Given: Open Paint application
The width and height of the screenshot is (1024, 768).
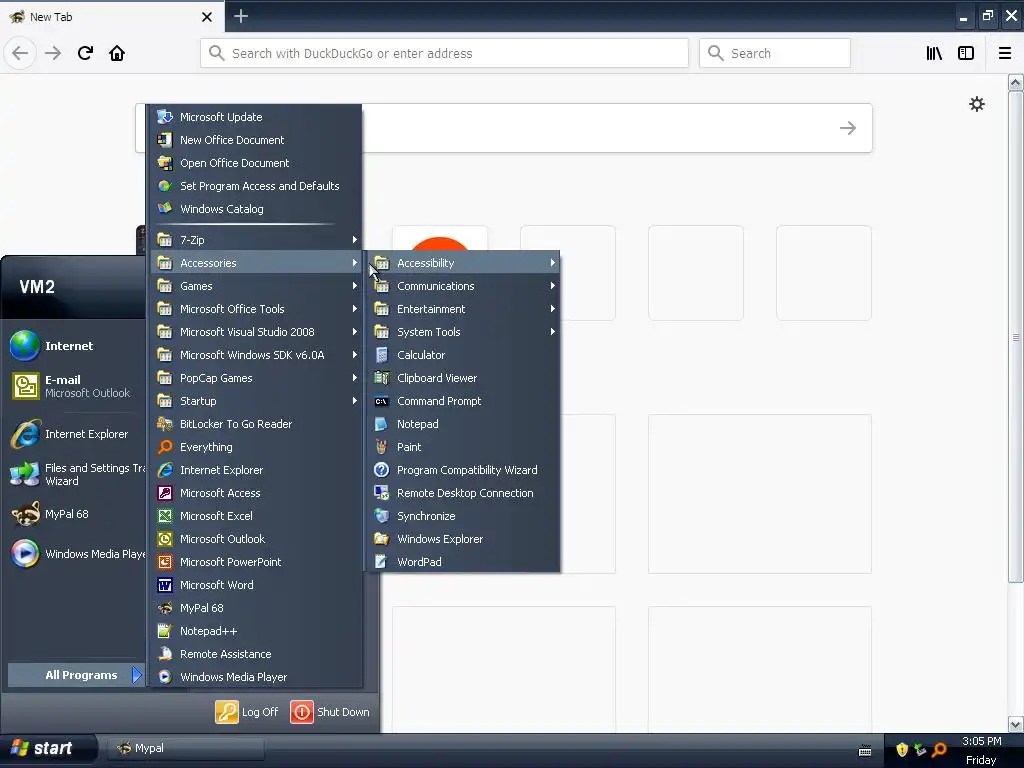Looking at the screenshot, I should click(x=464, y=447).
